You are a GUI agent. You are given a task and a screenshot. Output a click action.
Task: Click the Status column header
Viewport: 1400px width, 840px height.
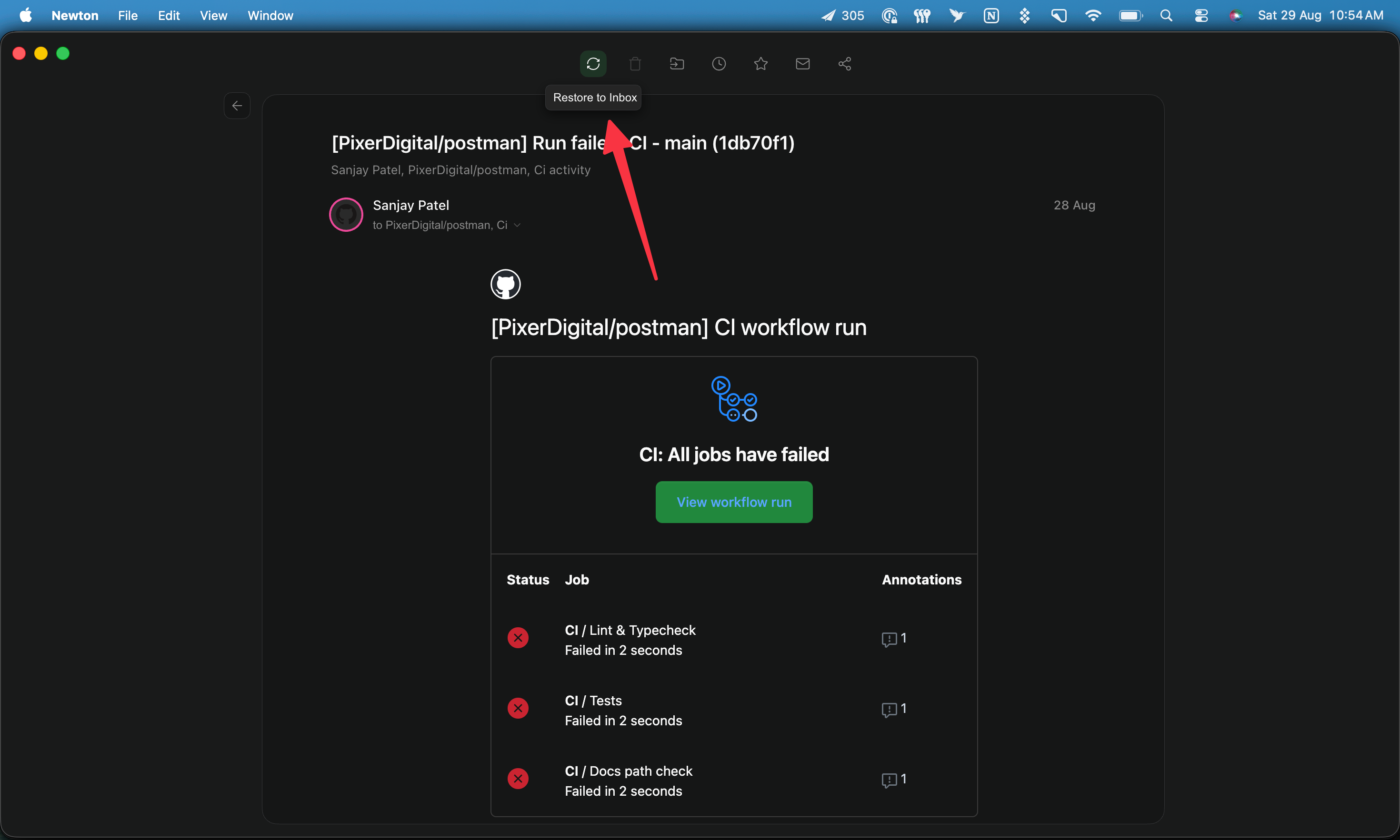(528, 580)
